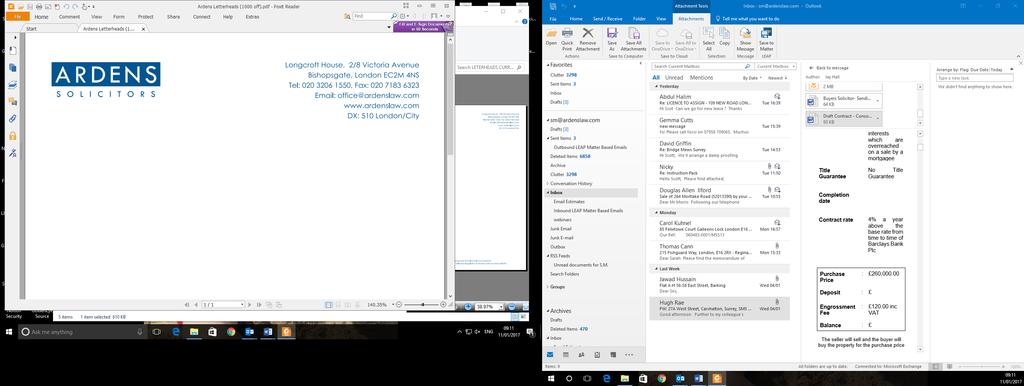This screenshot has width=1024, height=386.
Task: Open the By Date sort dropdown
Action: tap(752, 78)
